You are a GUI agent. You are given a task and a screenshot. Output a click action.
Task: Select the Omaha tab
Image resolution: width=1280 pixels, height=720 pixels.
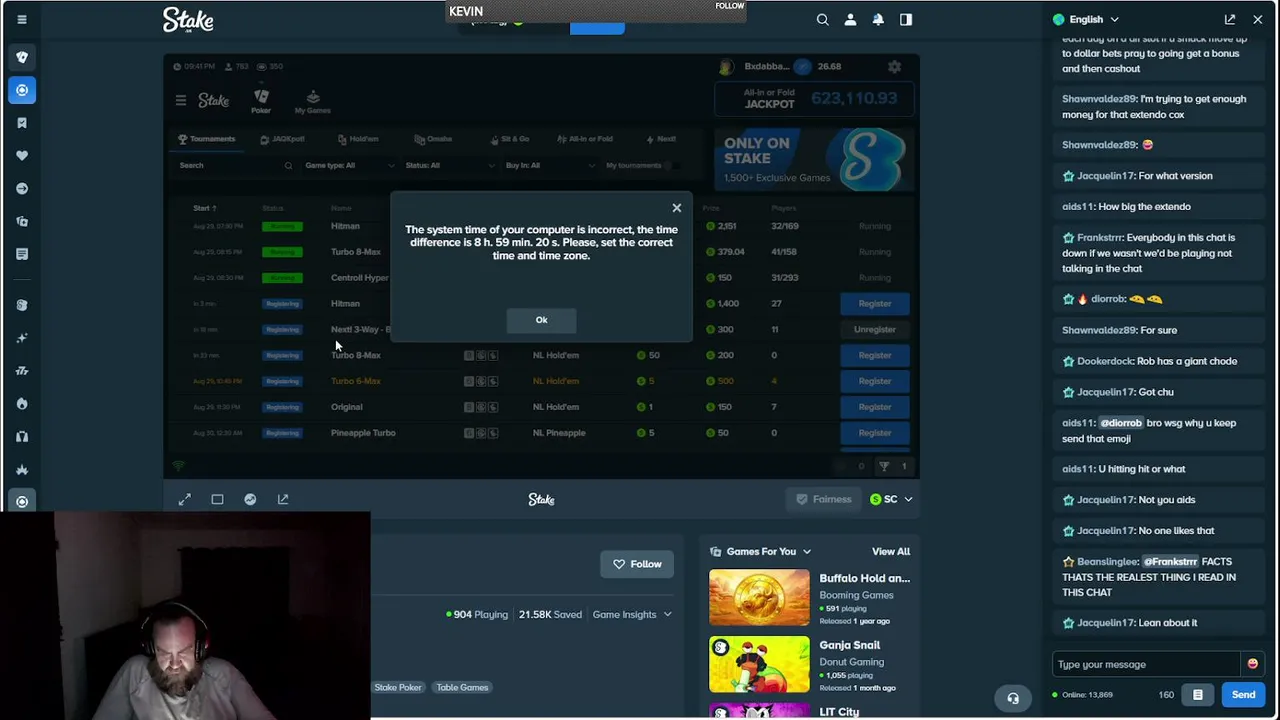(433, 139)
